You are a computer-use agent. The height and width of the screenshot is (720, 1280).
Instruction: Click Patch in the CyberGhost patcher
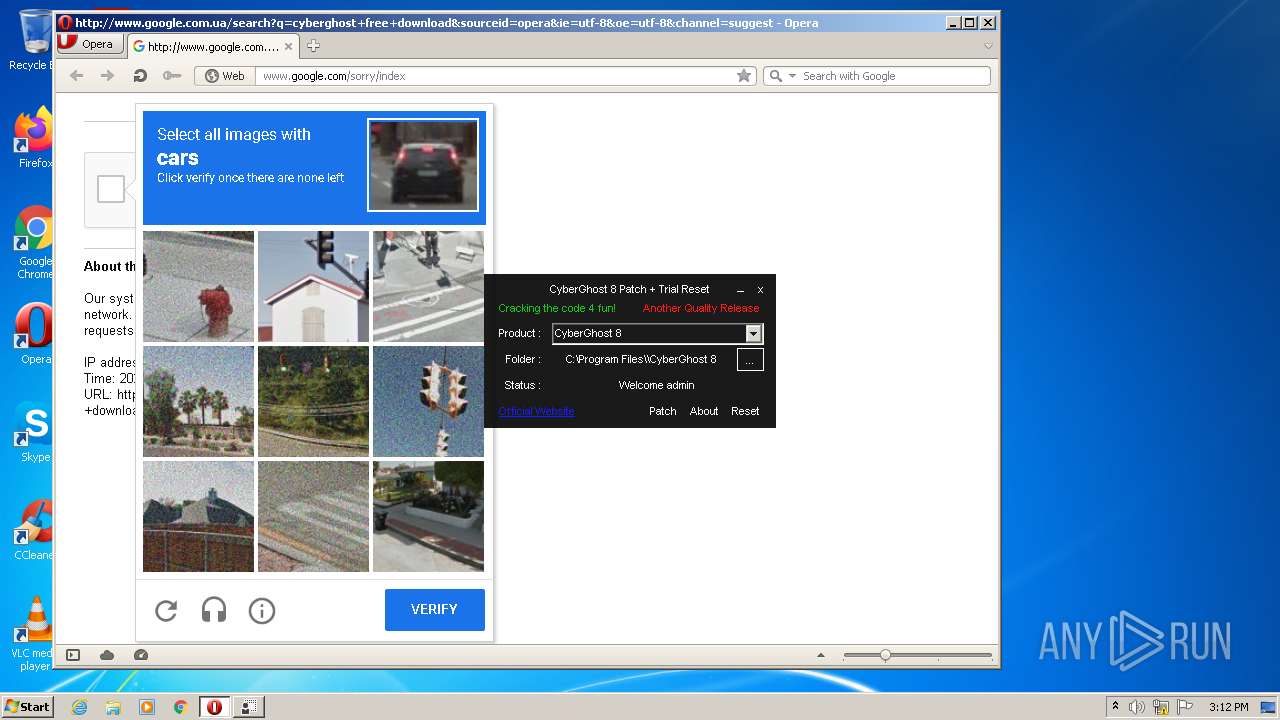click(663, 411)
